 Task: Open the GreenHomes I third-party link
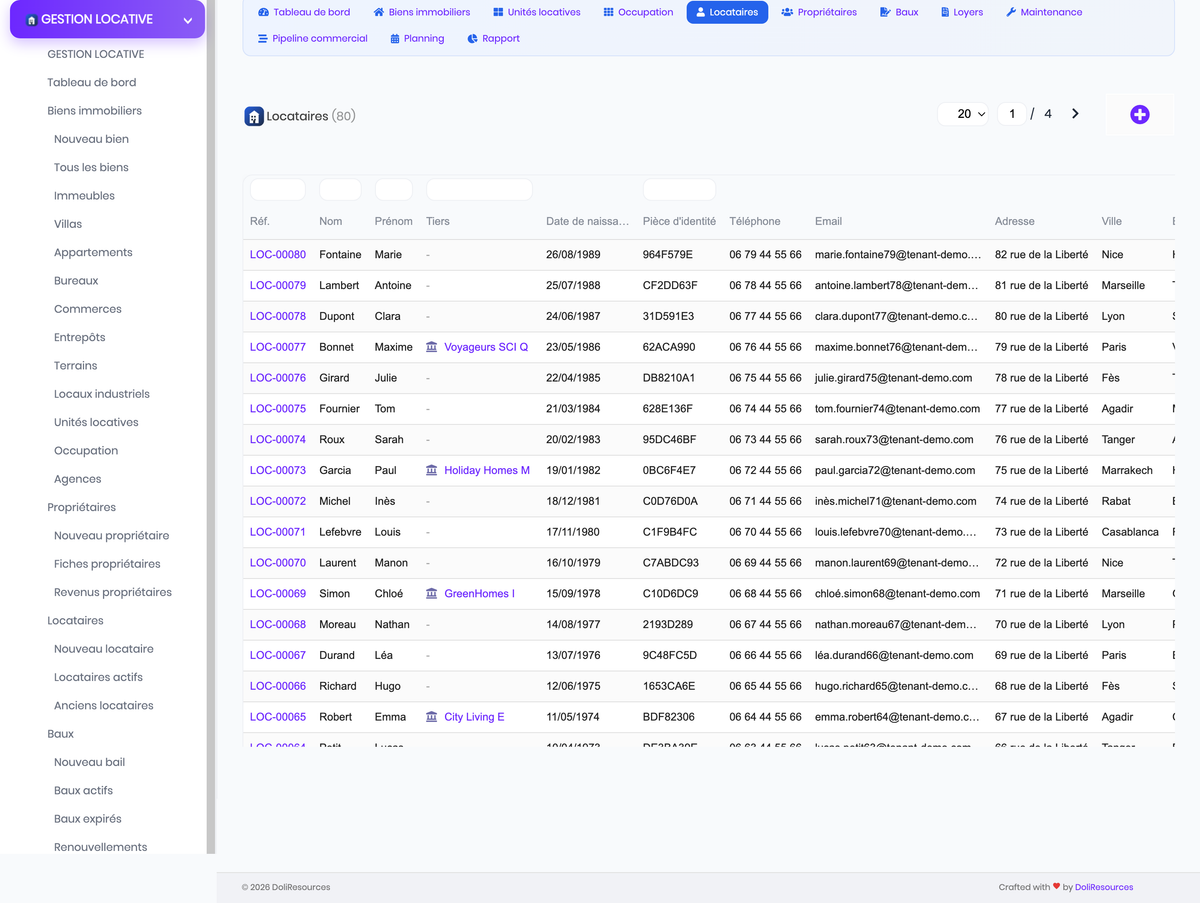click(x=479, y=594)
